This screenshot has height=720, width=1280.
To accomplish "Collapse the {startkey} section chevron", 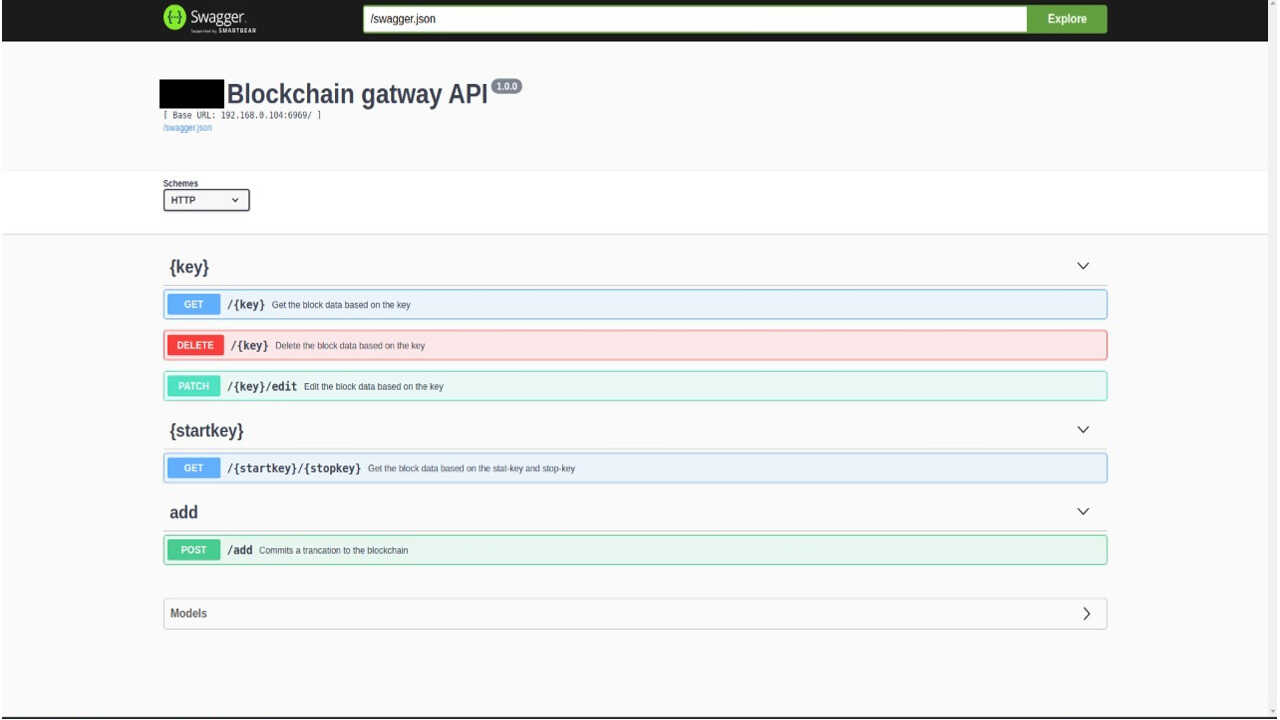I will tap(1083, 429).
